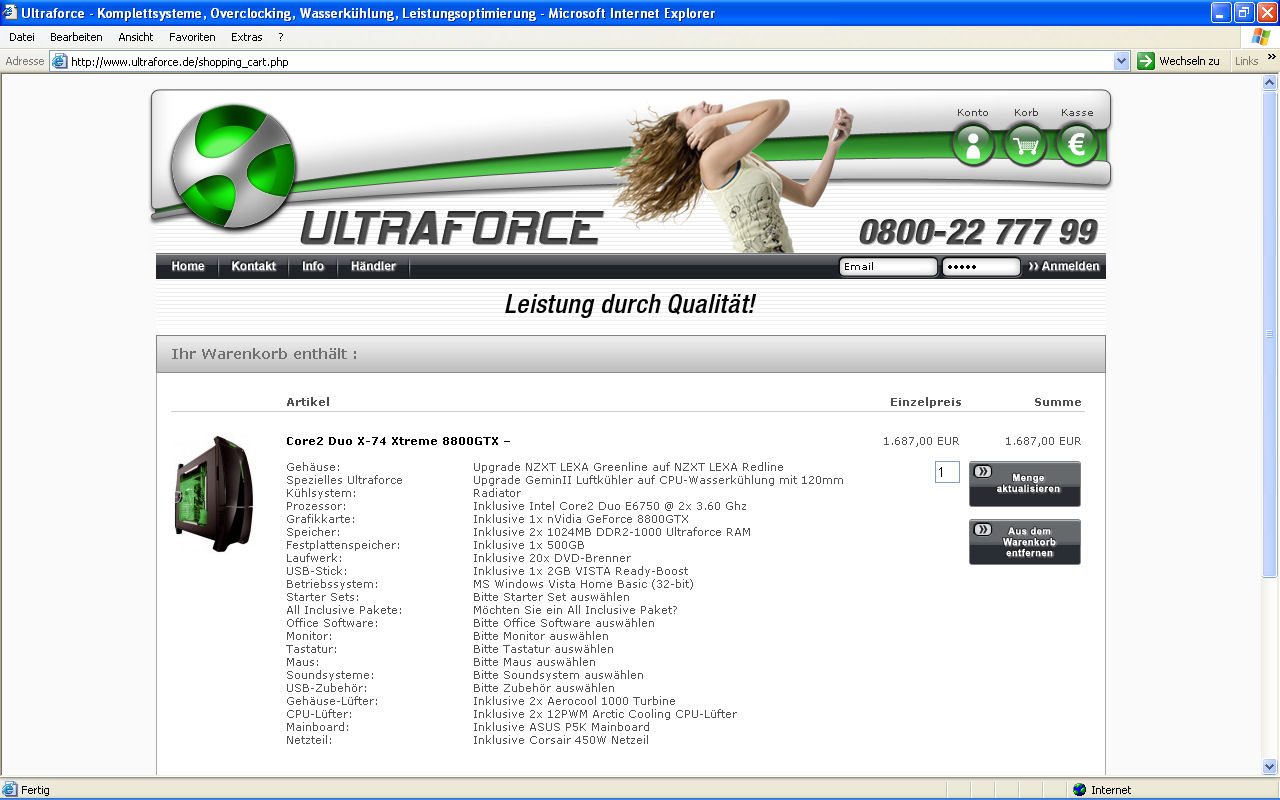
Task: Click Aus dem Warenkorb entfernen button
Action: point(1025,542)
